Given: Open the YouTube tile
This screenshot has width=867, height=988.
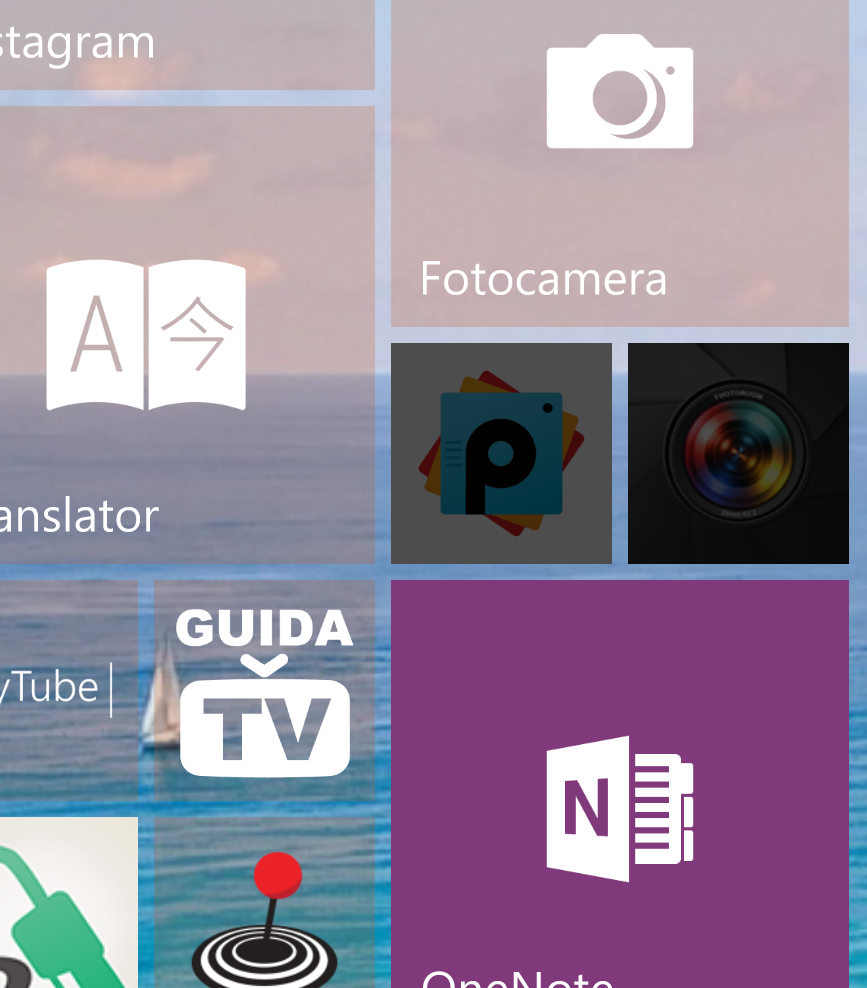Looking at the screenshot, I should click(x=69, y=691).
